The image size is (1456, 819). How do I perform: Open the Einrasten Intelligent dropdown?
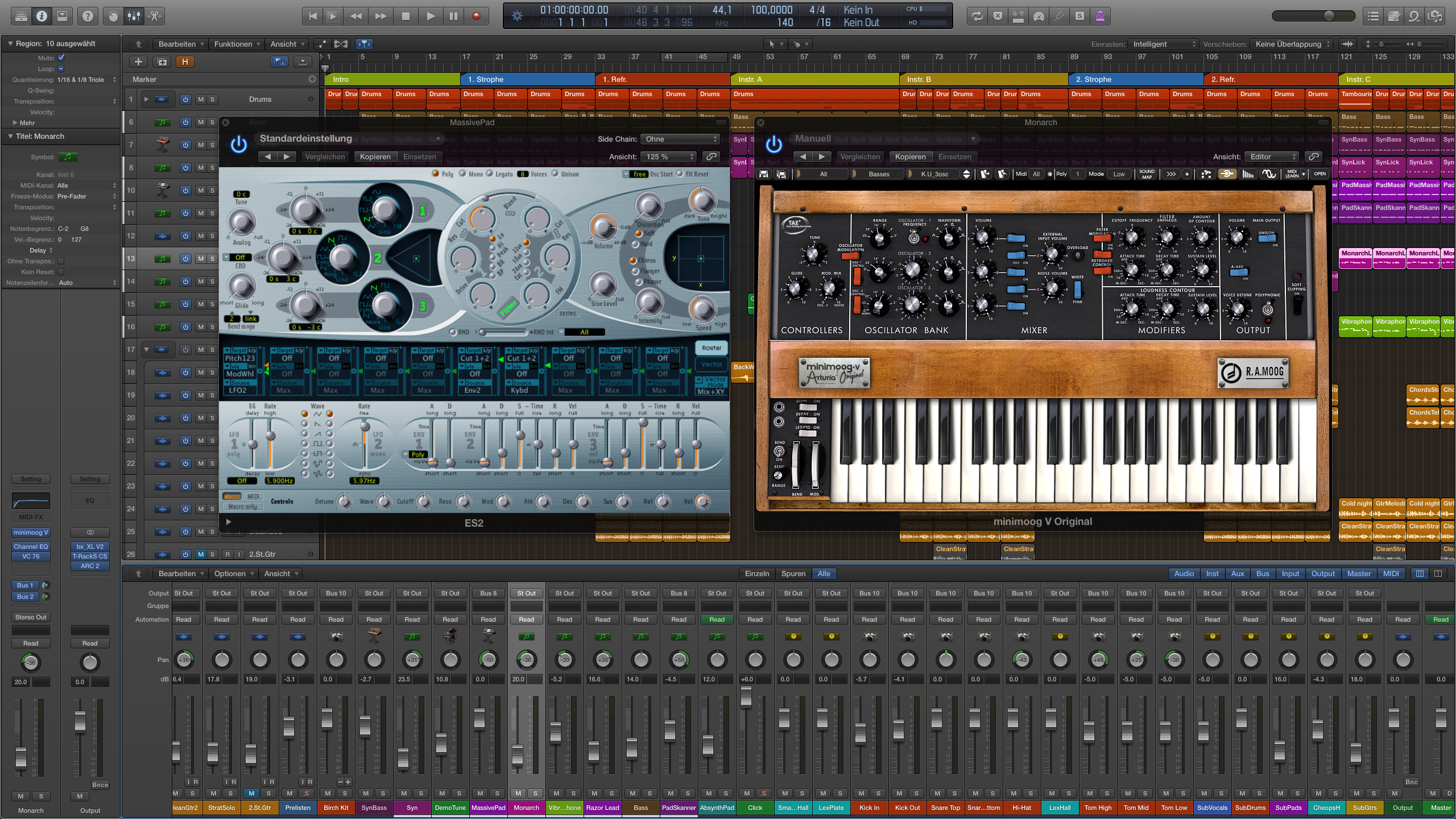pos(1163,44)
